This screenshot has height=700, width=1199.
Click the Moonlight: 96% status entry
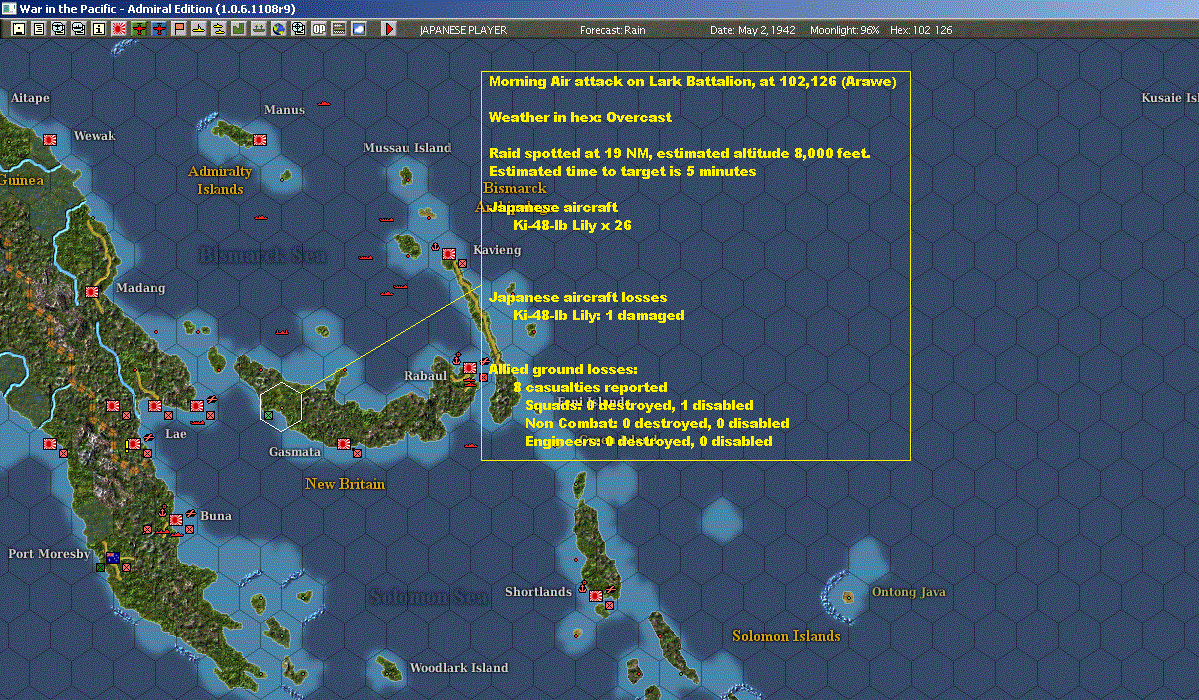(x=844, y=30)
